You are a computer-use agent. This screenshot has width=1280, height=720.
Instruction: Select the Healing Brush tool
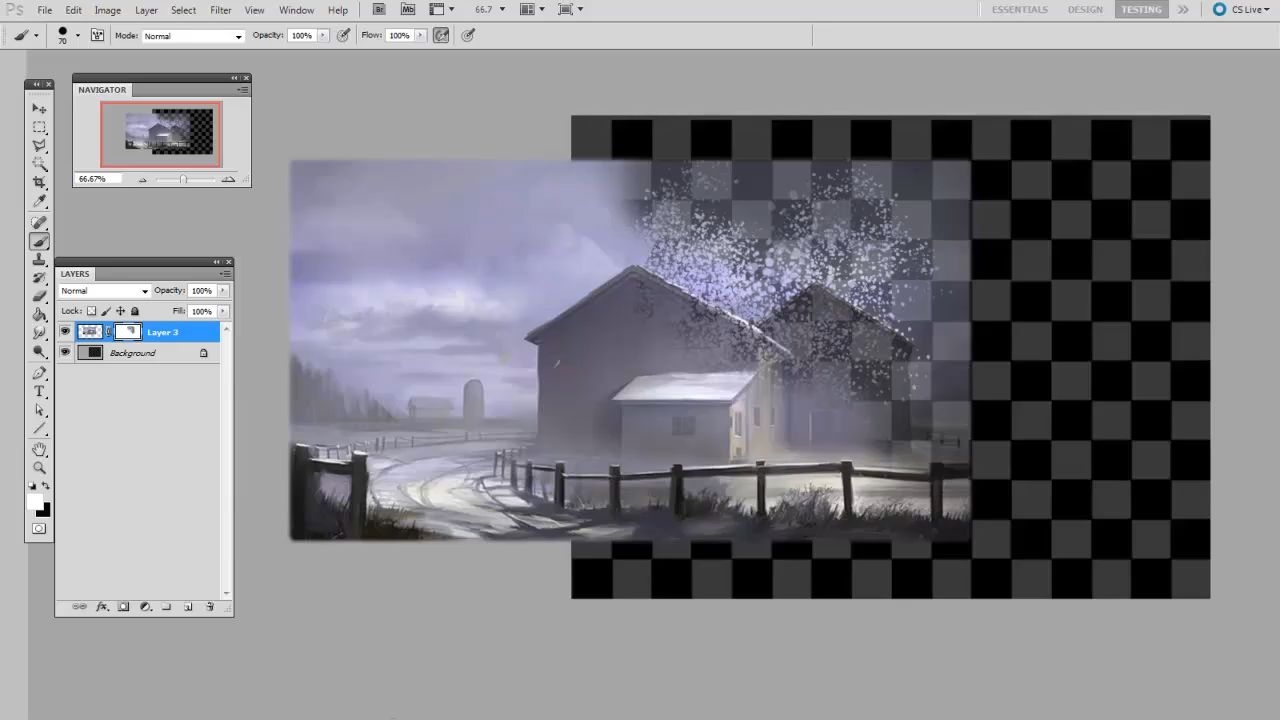click(x=39, y=223)
